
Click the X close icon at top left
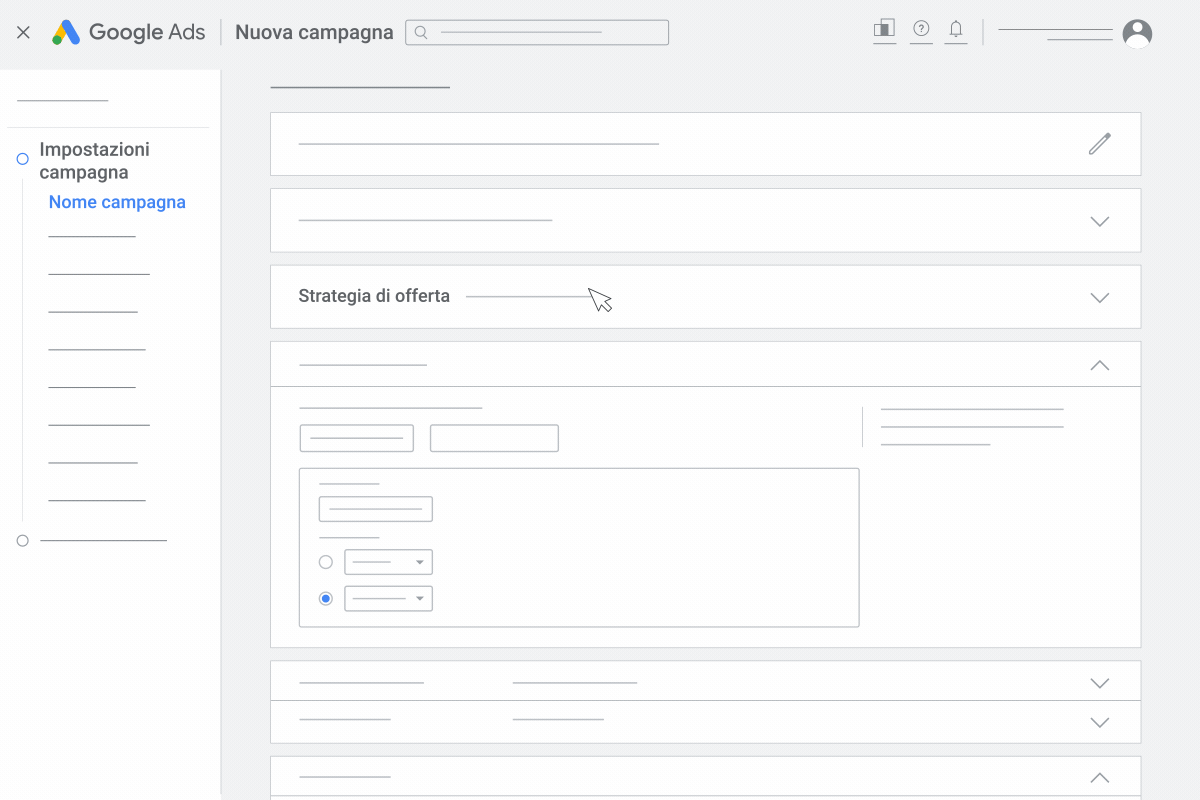pos(24,32)
